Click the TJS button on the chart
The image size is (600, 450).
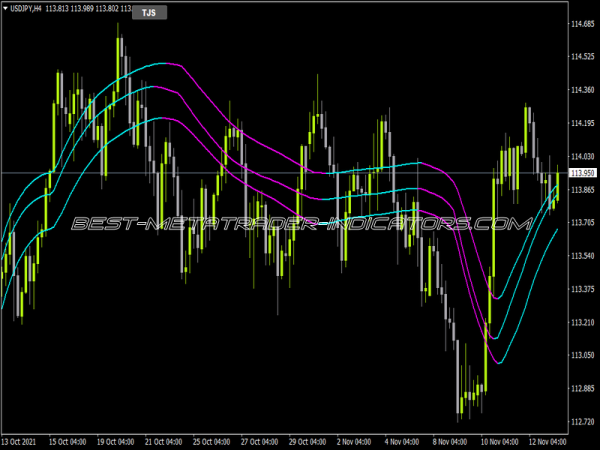[x=148, y=12]
